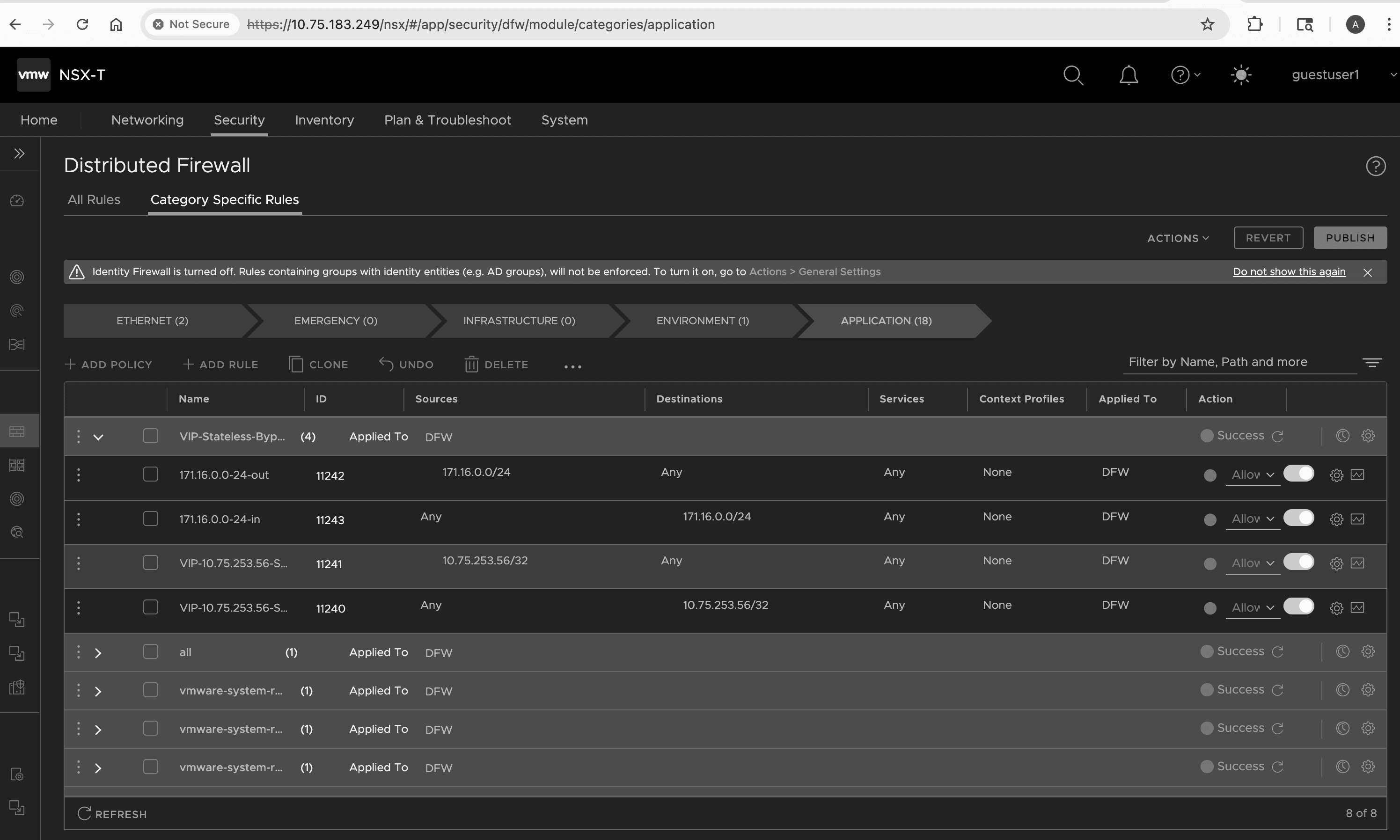Viewport: 1400px width, 840px height.
Task: Check the checkbox on the 'all' policy row
Action: (x=150, y=651)
